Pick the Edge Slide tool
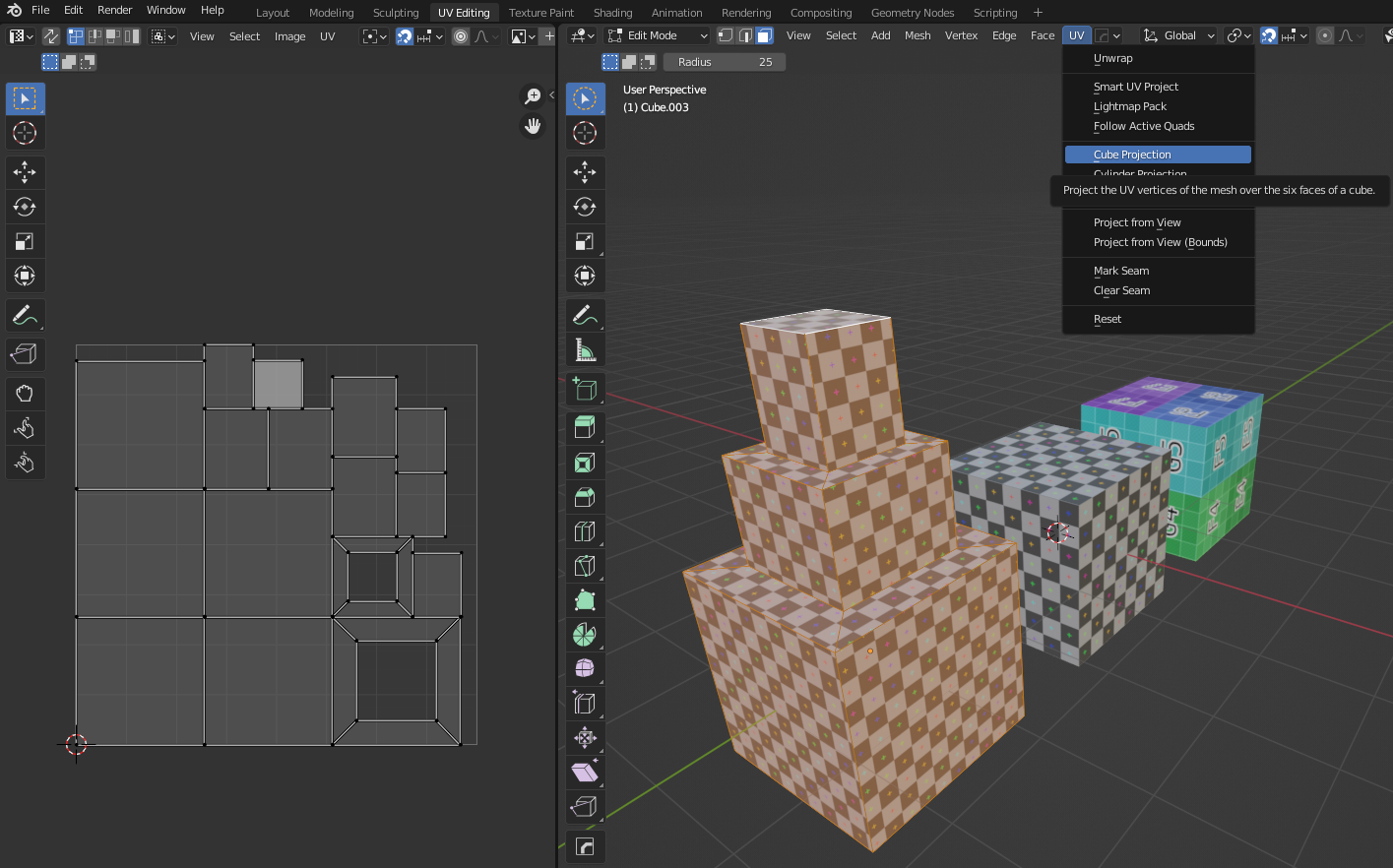 (x=585, y=704)
